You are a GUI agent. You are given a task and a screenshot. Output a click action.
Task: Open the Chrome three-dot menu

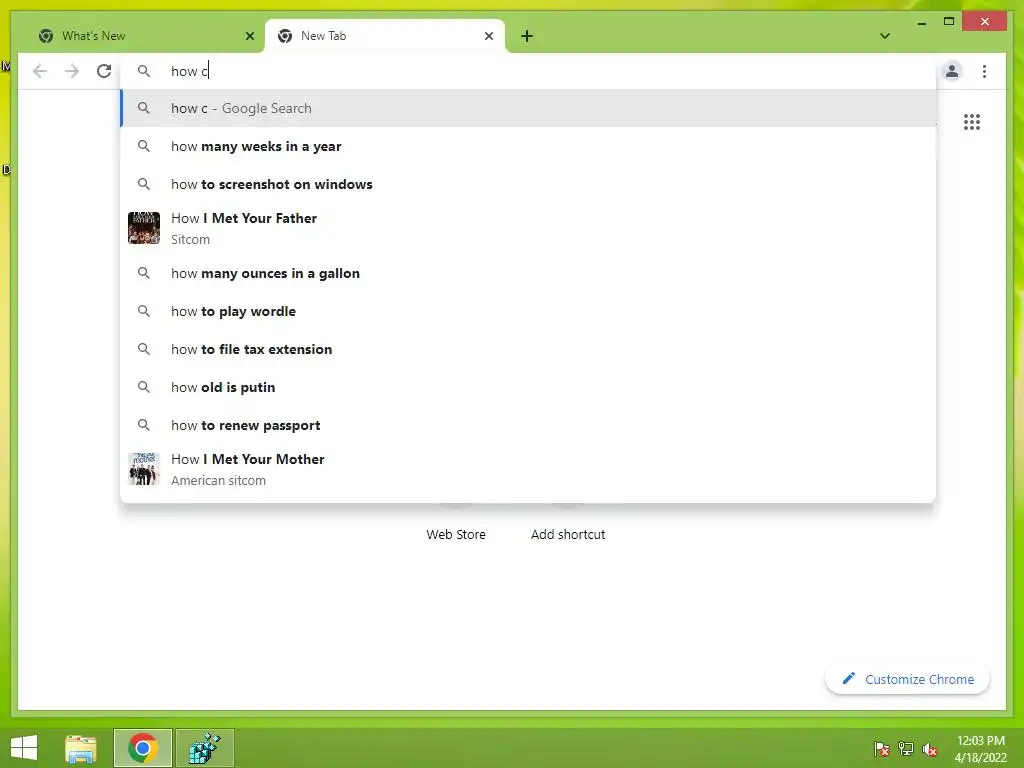coord(984,71)
